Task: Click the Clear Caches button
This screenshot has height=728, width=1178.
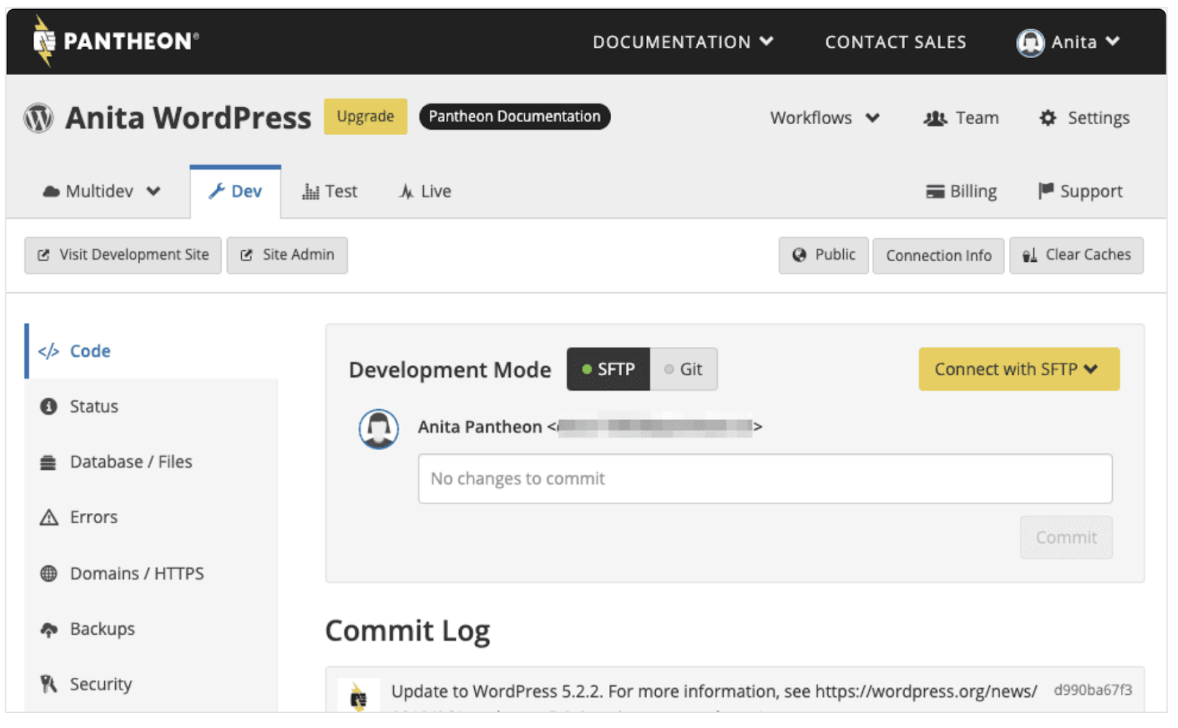Action: point(1076,255)
